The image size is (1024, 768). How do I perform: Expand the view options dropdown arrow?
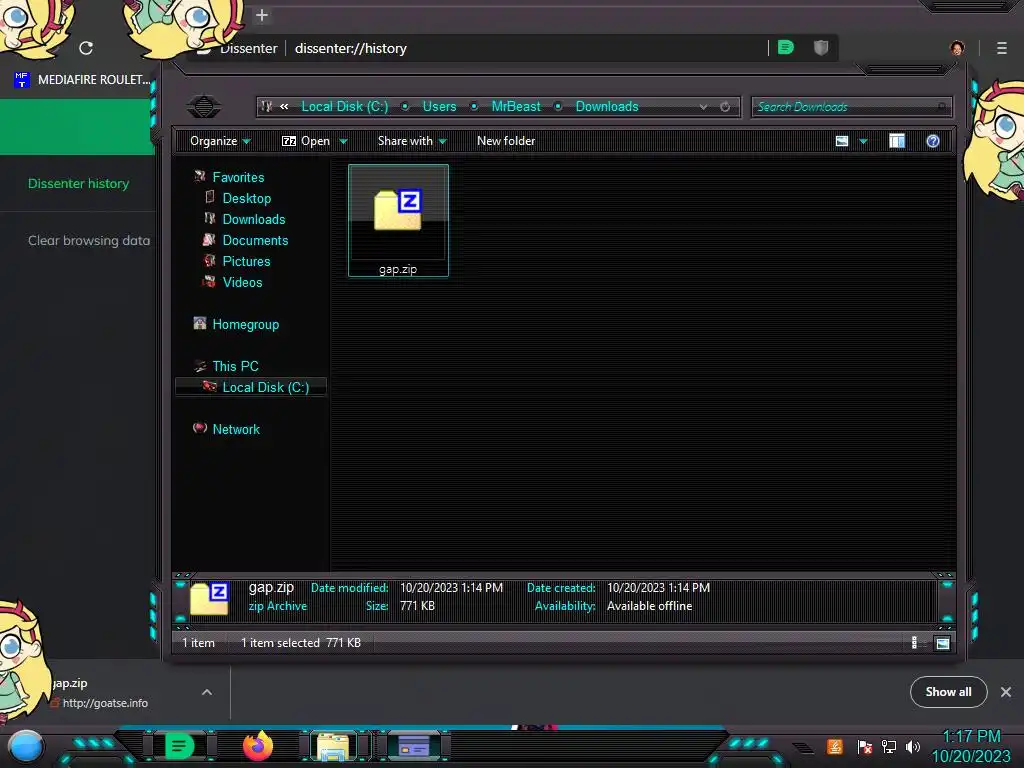pos(863,141)
